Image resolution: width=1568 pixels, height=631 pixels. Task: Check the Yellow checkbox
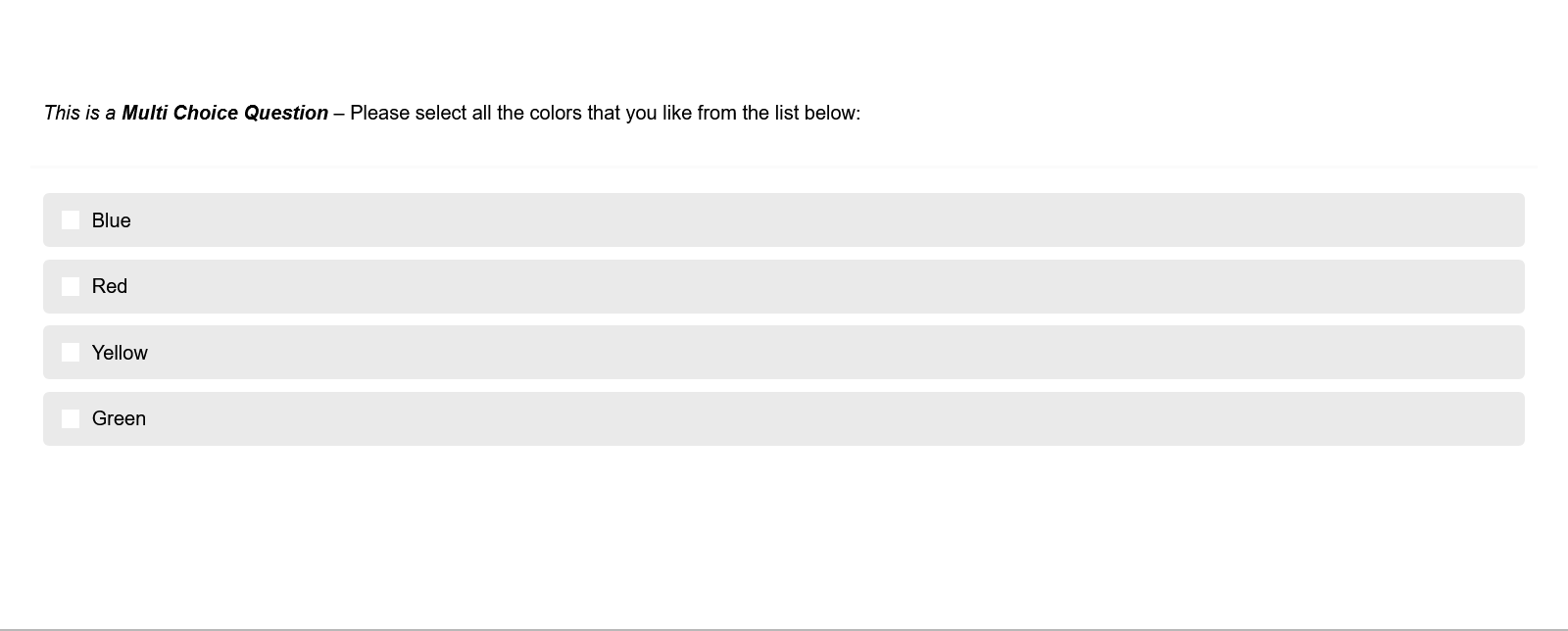coord(70,352)
